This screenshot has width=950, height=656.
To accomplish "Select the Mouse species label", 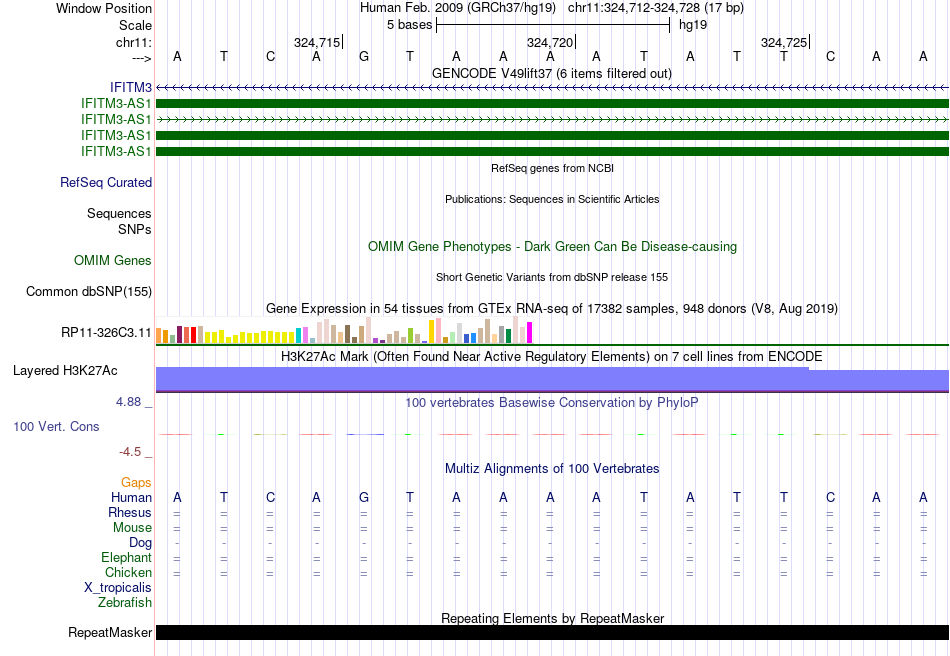I will tap(132, 528).
